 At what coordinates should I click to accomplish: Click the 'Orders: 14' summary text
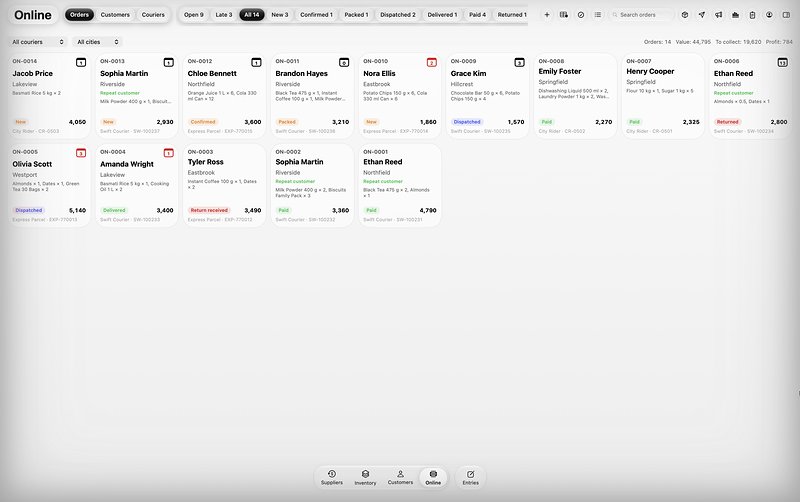click(657, 42)
